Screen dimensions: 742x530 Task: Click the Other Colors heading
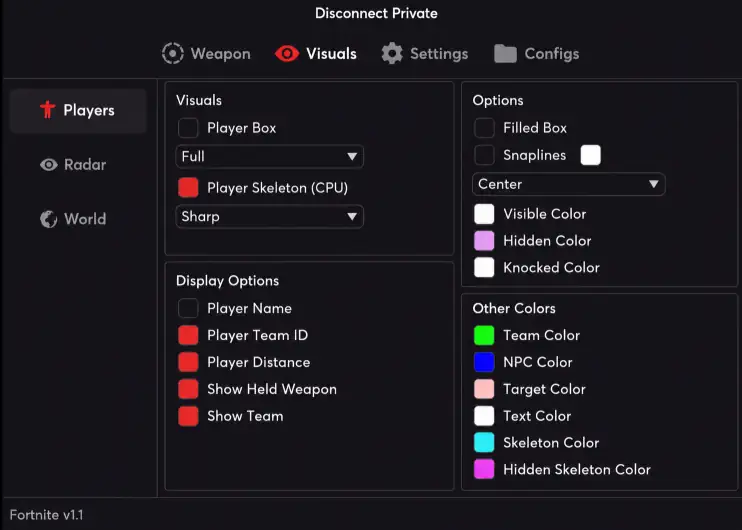(514, 308)
